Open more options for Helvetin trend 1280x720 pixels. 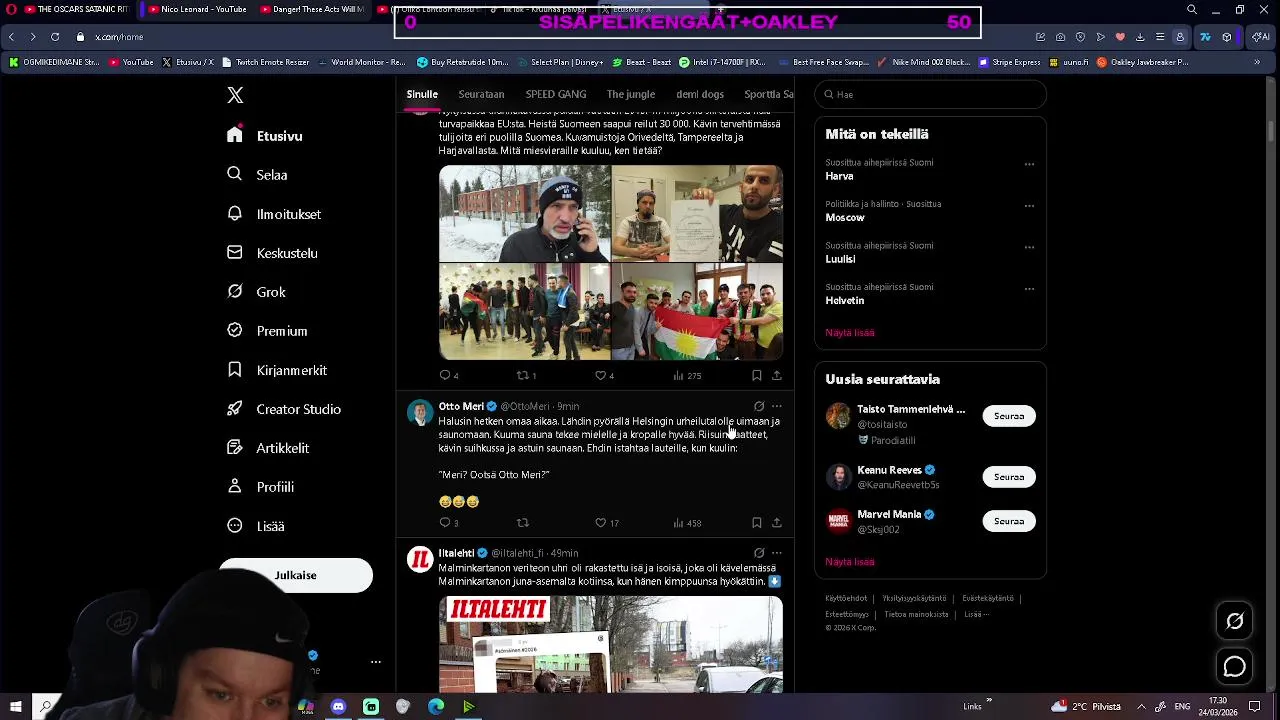(x=1029, y=289)
